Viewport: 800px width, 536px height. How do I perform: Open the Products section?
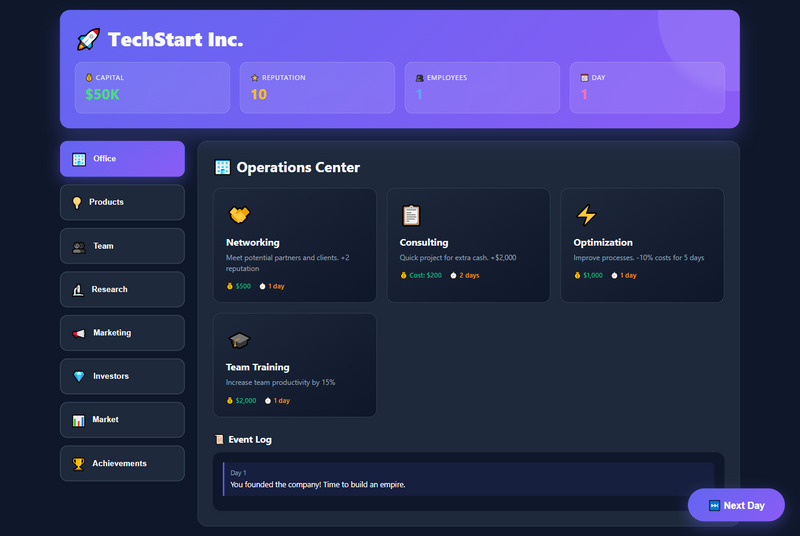tap(122, 202)
